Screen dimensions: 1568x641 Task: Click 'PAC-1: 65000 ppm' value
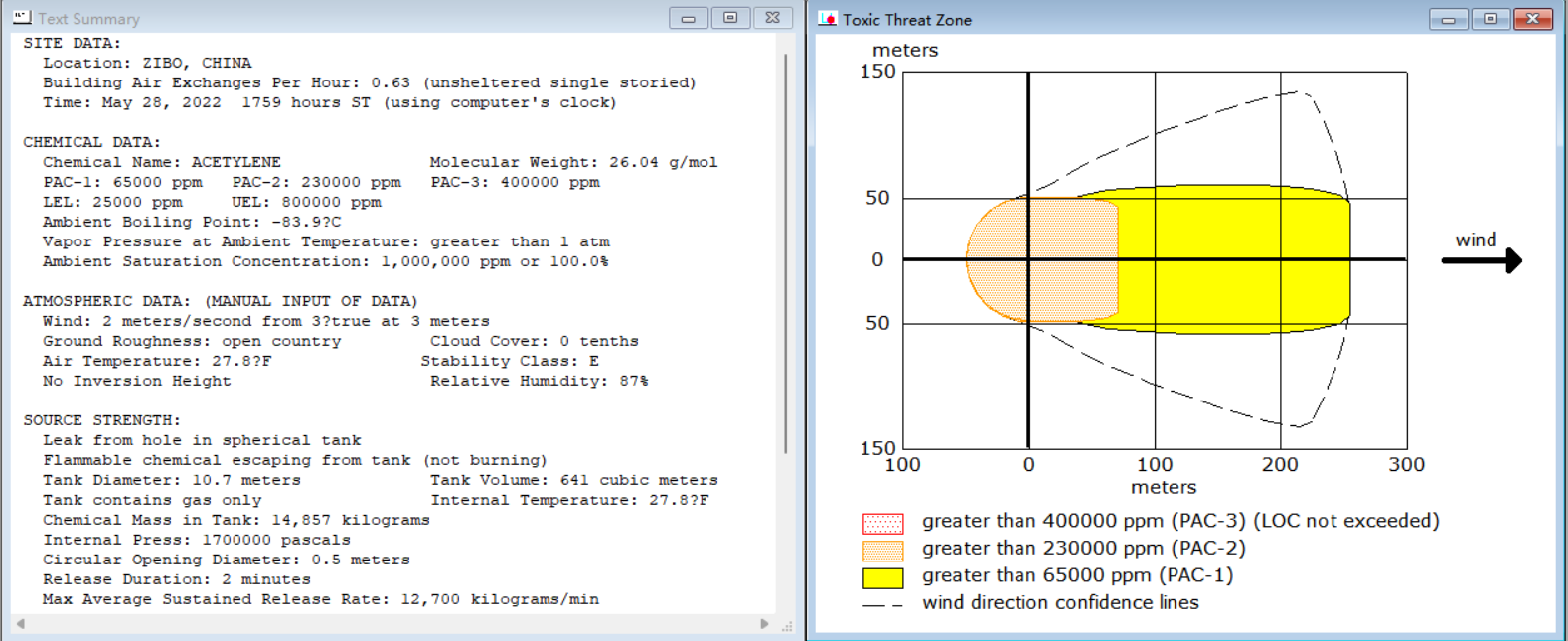(122, 182)
